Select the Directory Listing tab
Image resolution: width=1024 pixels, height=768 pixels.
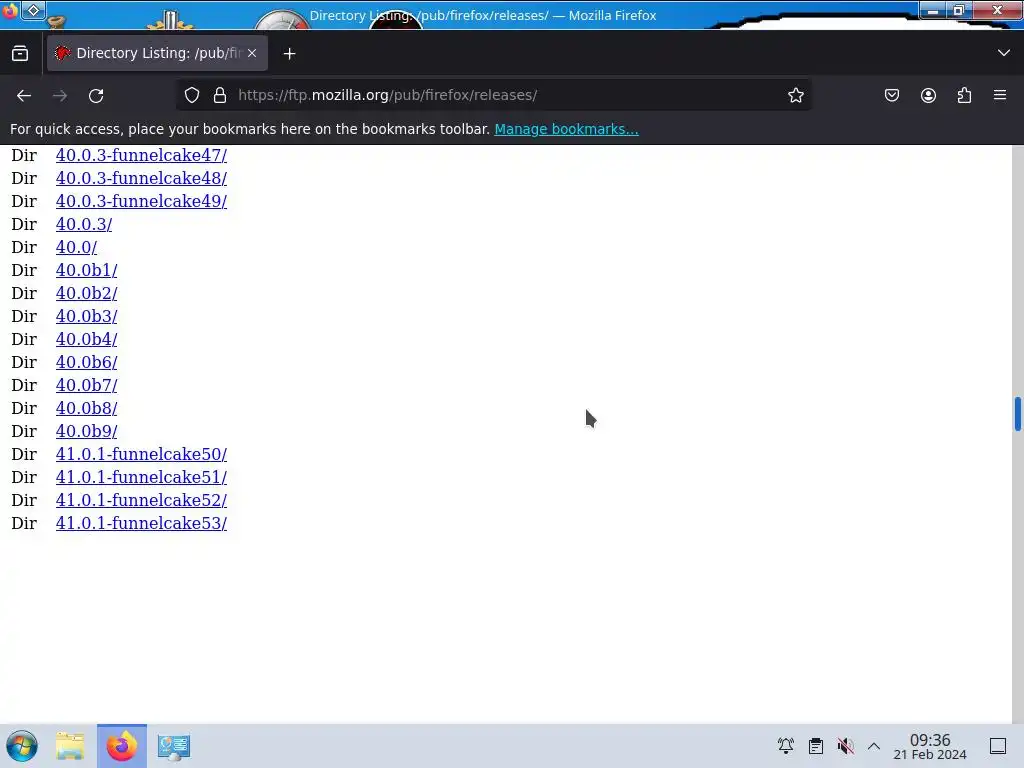(157, 53)
